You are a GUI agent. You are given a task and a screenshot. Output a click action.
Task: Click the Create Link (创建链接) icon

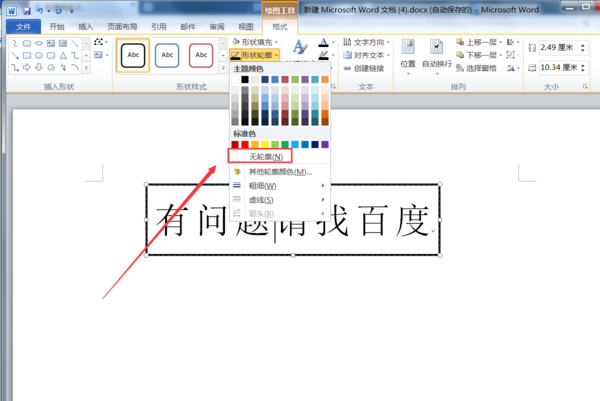tap(364, 68)
